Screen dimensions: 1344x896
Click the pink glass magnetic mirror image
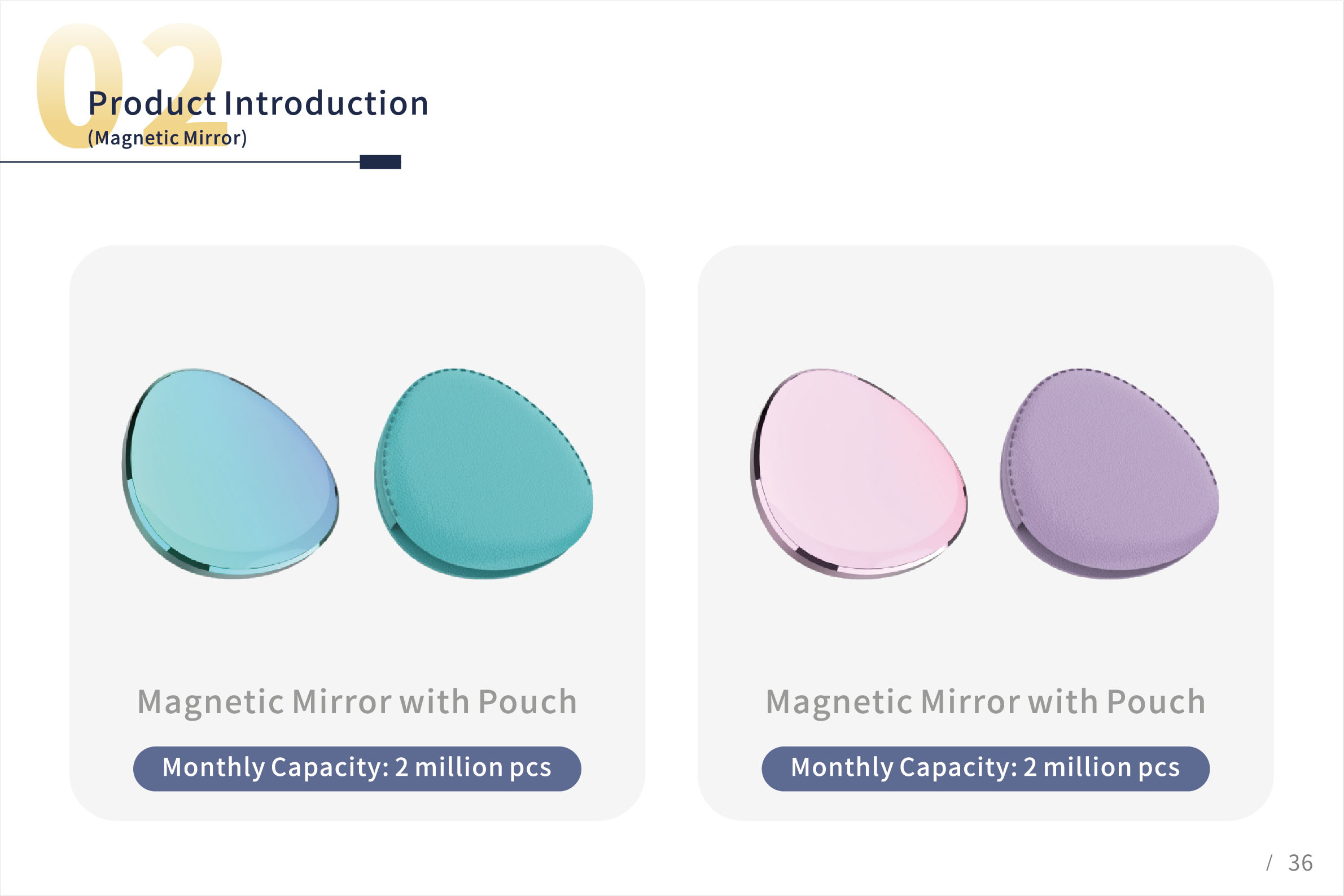tap(859, 474)
